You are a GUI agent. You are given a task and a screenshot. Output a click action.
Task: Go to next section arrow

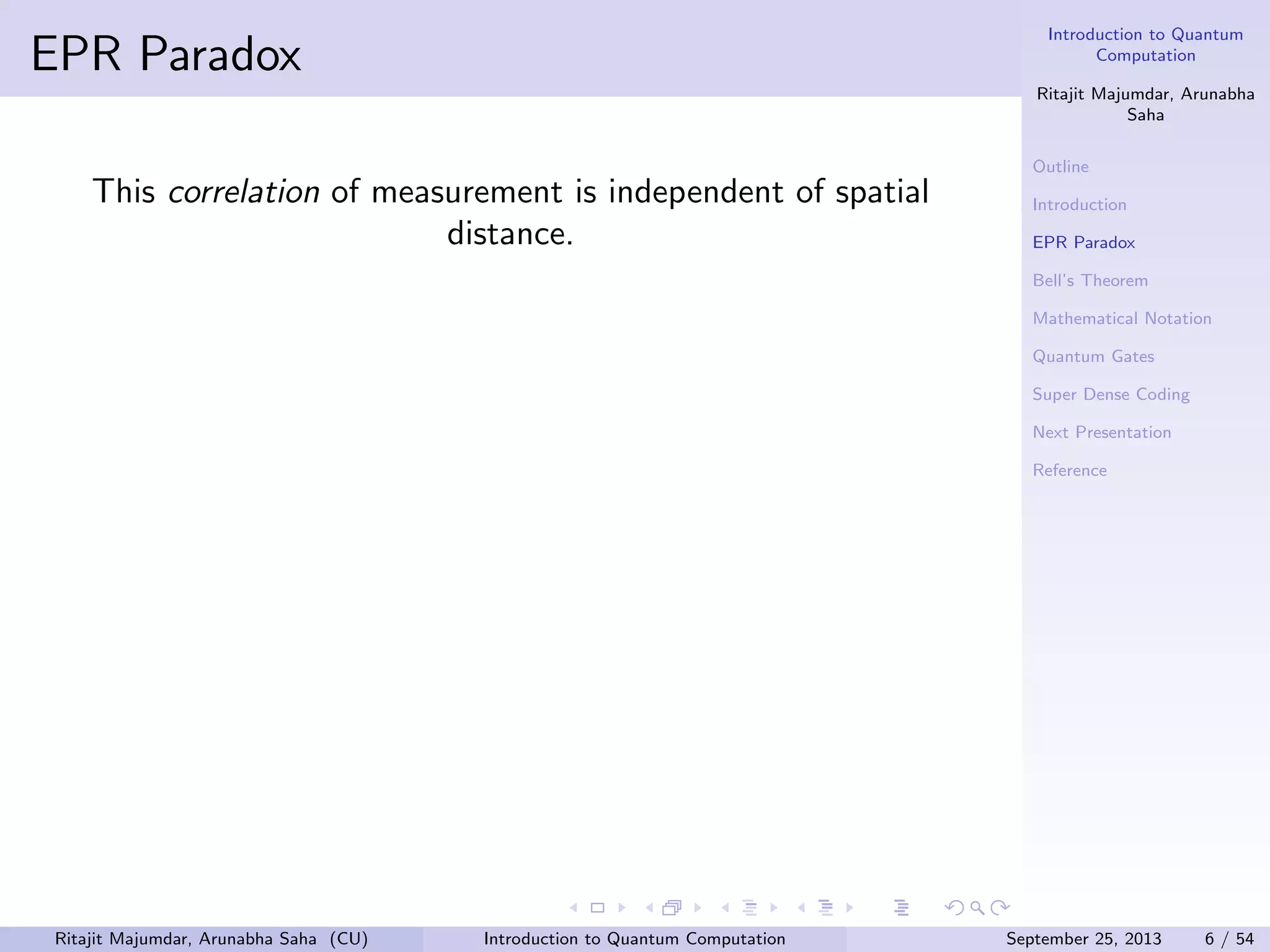coord(850,907)
